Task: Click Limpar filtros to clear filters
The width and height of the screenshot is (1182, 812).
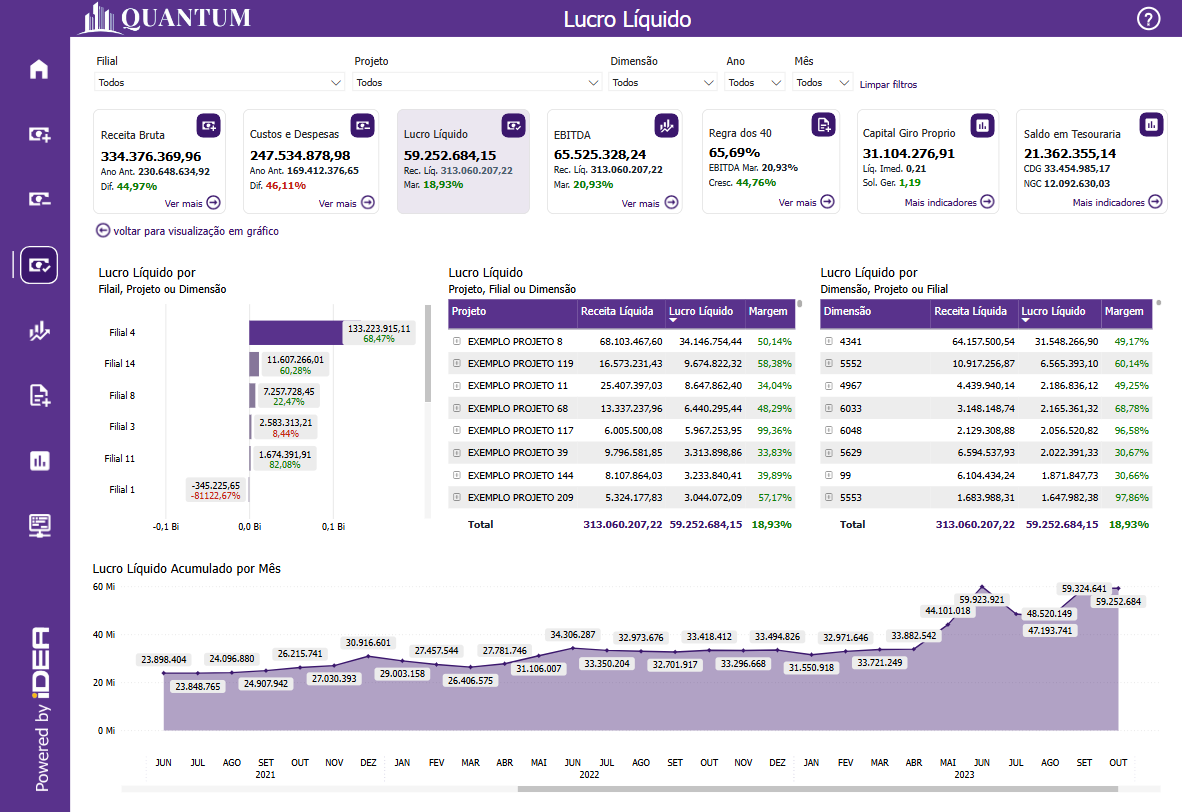Action: tap(888, 83)
